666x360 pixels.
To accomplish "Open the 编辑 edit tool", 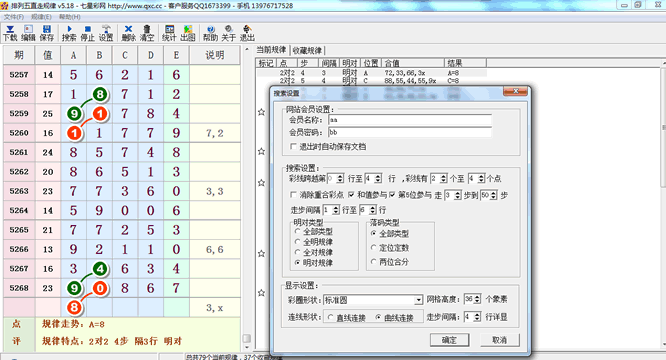I will coord(28,33).
